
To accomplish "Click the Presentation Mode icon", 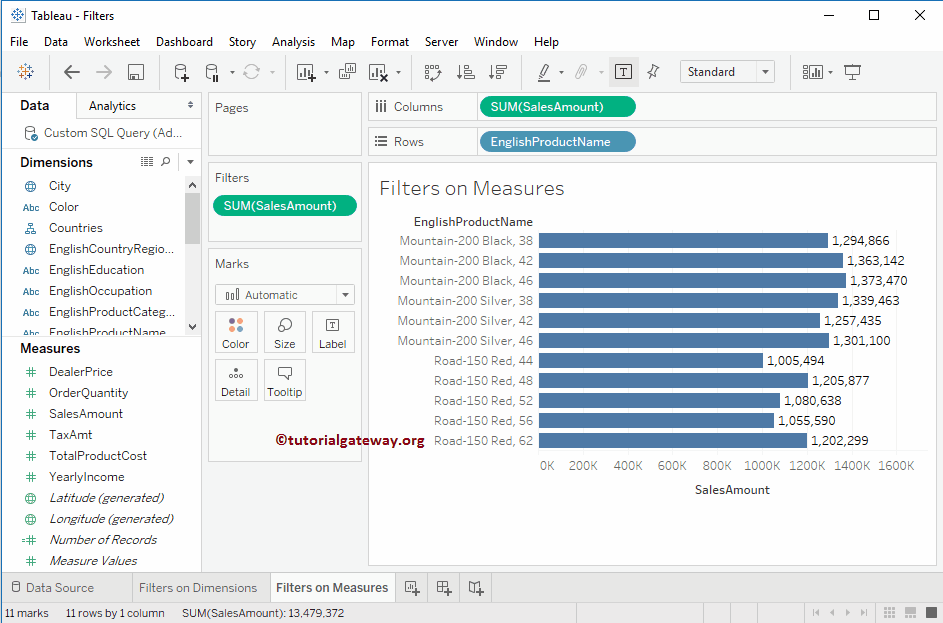I will click(852, 72).
